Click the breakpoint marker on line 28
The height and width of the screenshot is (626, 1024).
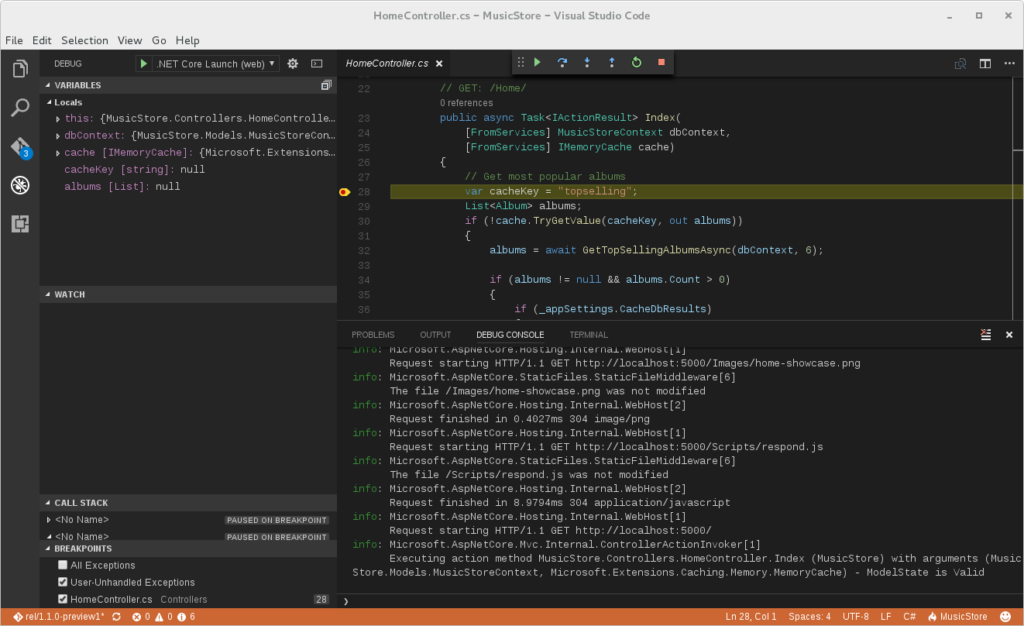pos(345,191)
